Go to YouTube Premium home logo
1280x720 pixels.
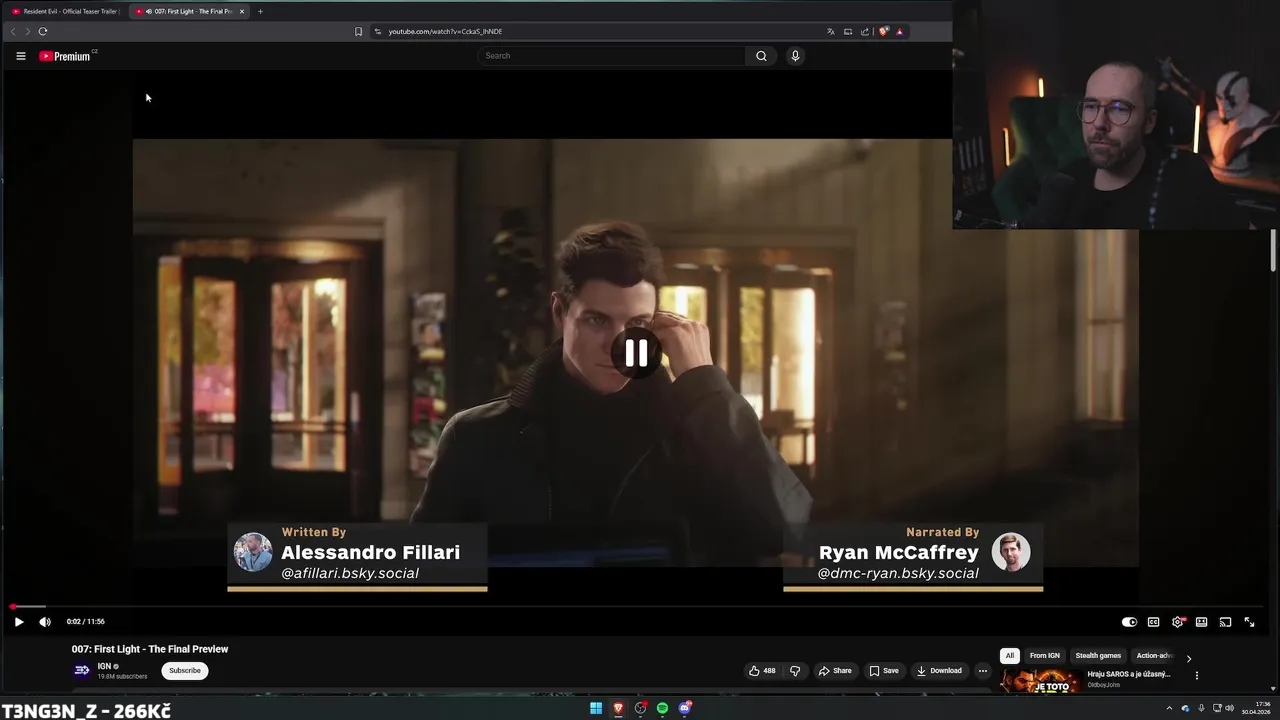point(66,56)
